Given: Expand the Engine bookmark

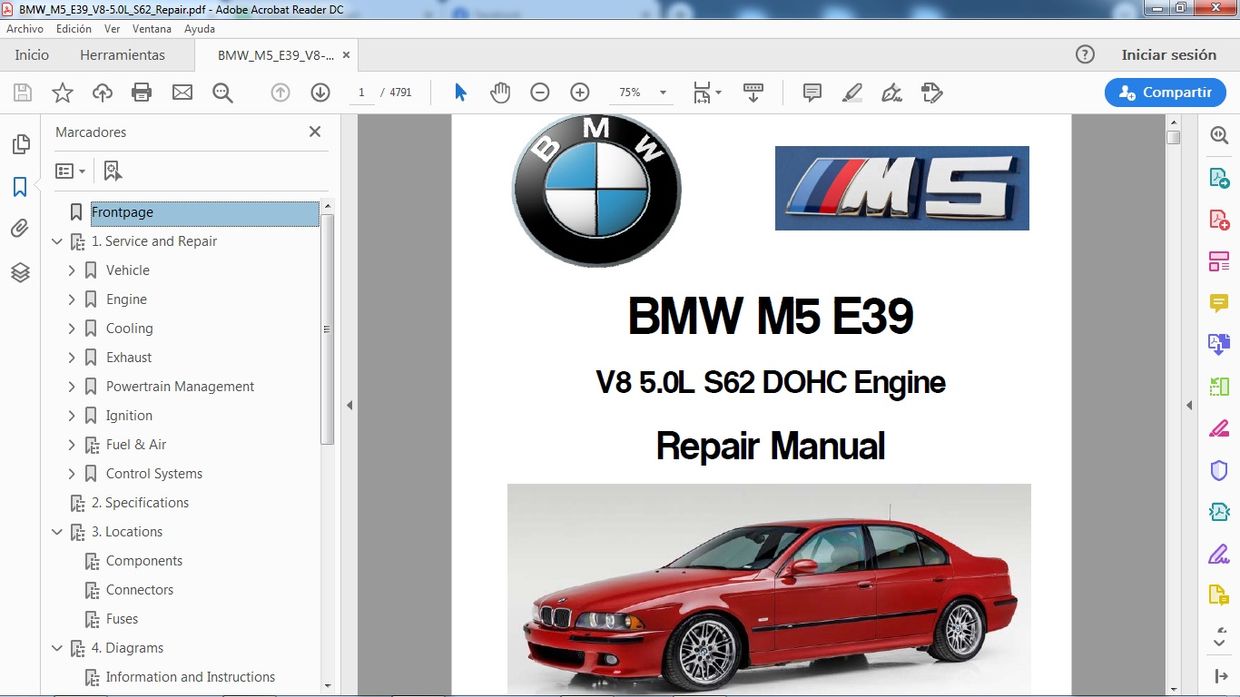Looking at the screenshot, I should 71,299.
